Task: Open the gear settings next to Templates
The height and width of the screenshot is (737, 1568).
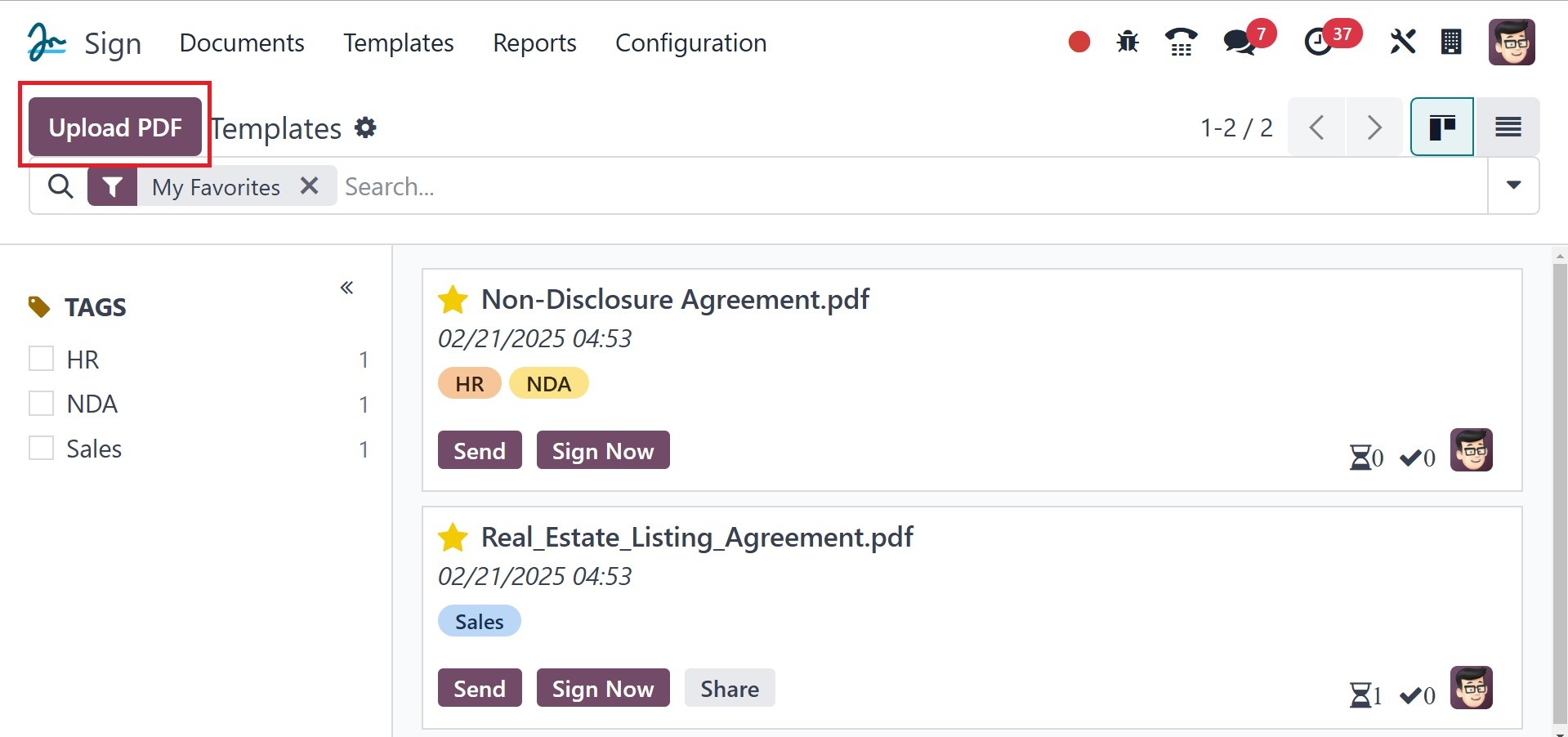Action: [x=365, y=128]
